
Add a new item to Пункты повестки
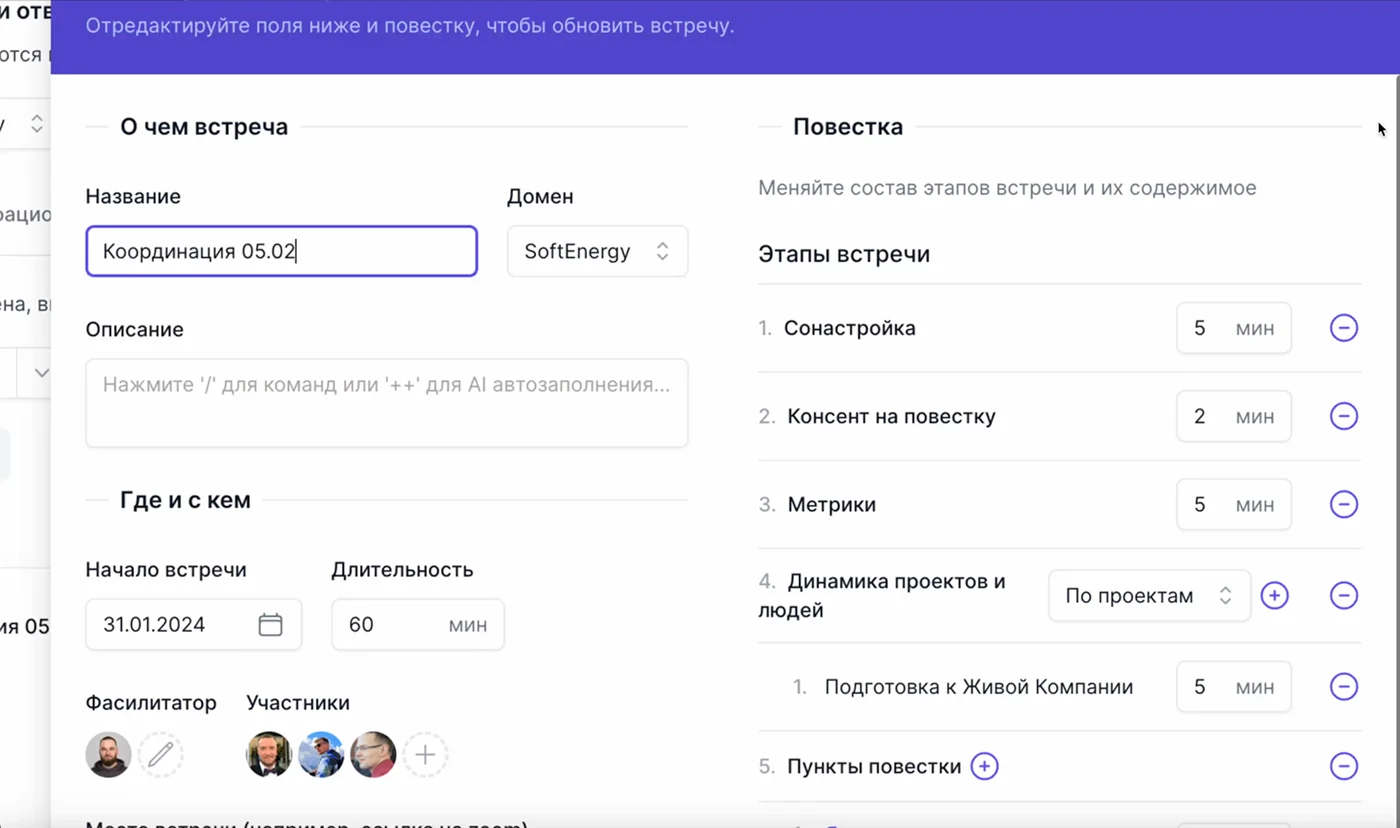click(x=984, y=767)
